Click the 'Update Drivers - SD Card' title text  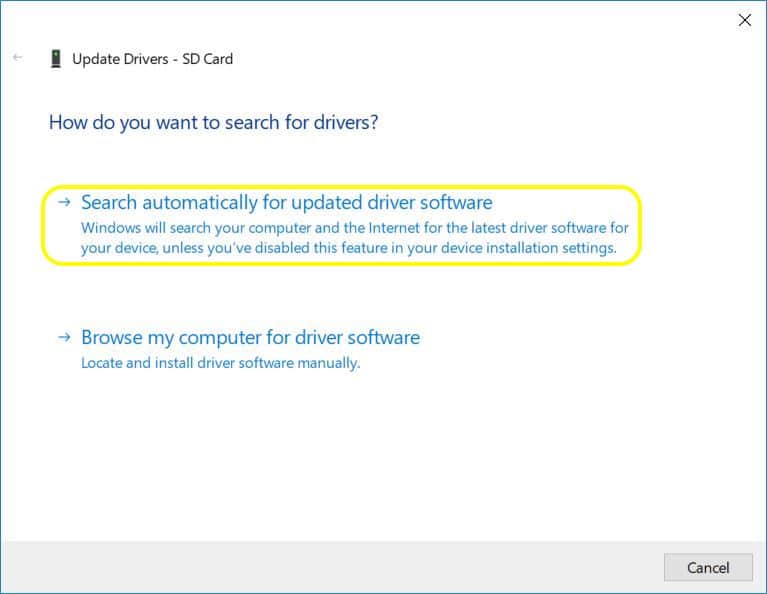tap(153, 59)
